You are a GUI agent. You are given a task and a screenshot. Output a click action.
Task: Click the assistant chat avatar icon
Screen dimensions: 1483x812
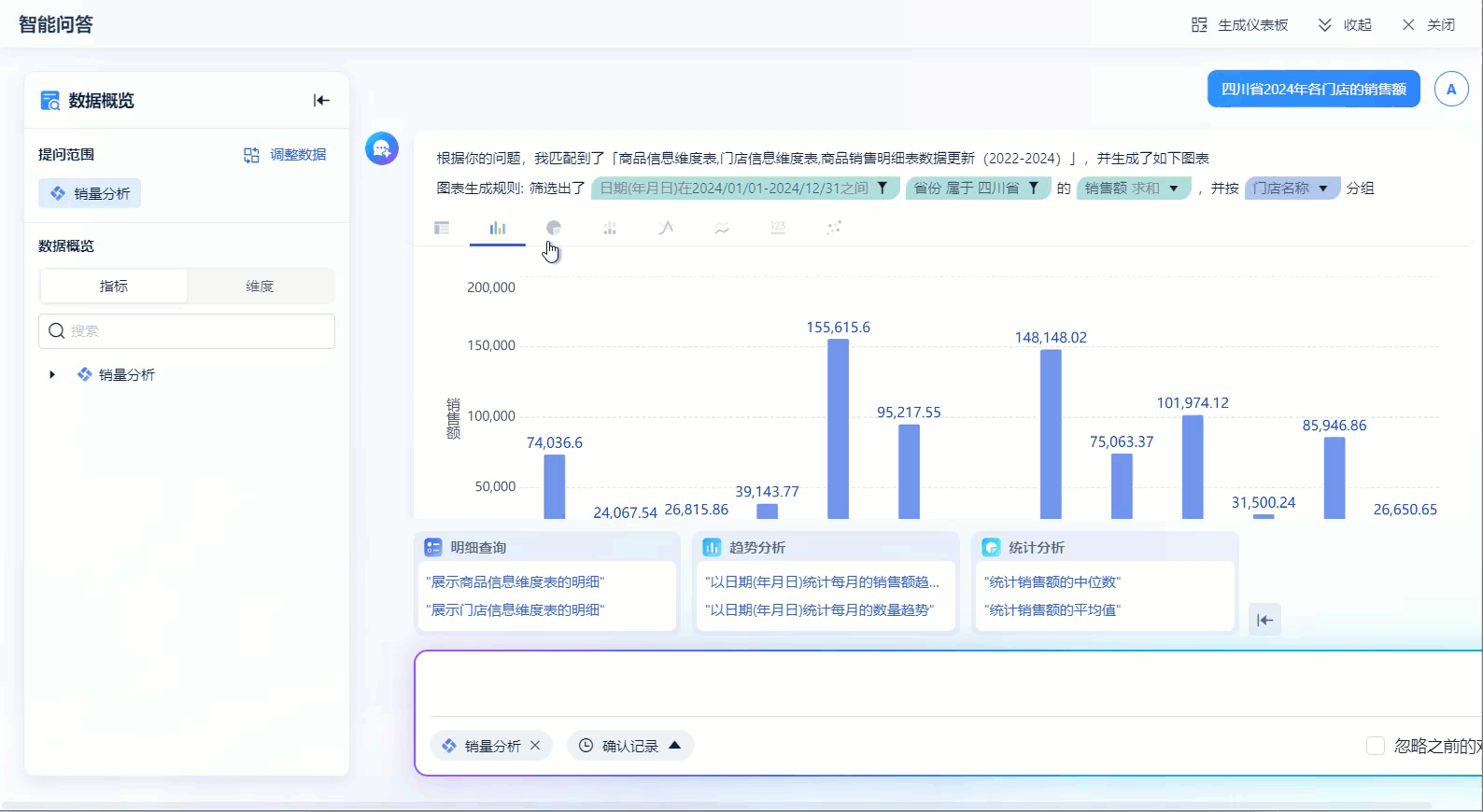point(382,148)
